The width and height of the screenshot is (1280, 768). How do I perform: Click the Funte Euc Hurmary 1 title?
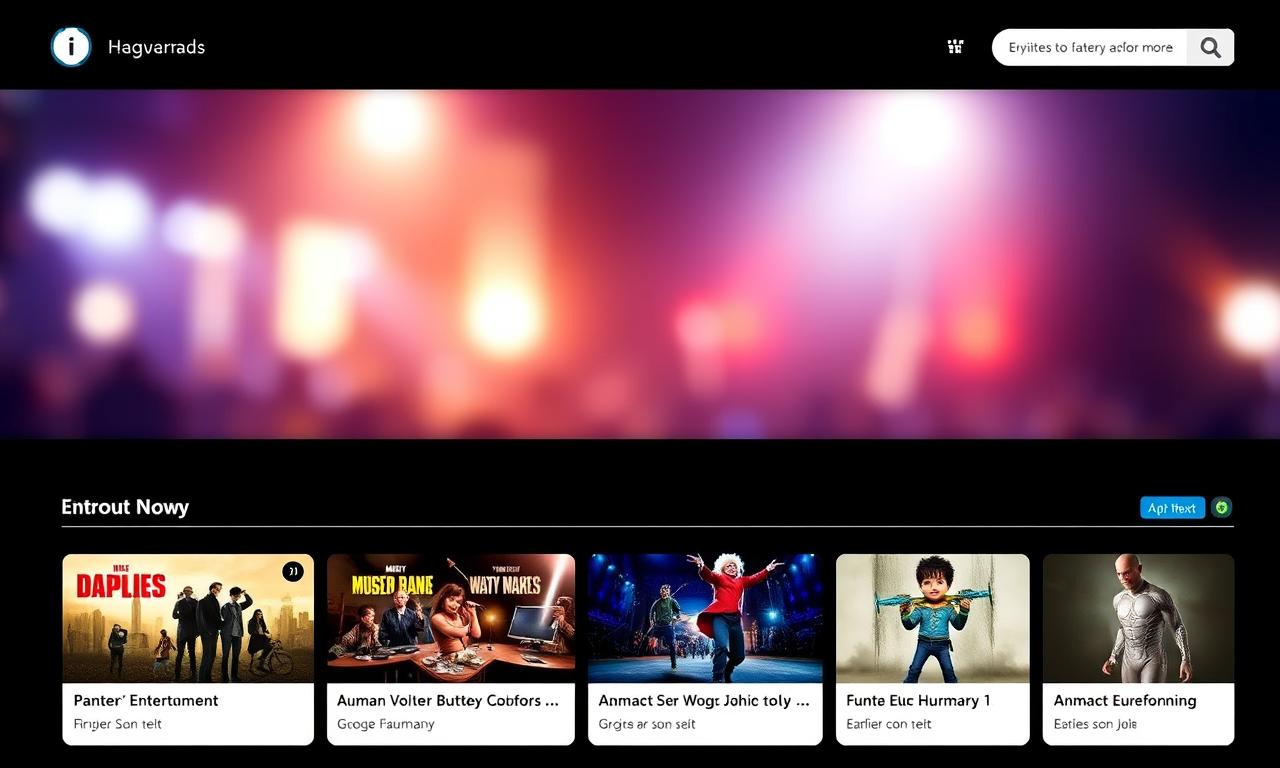(918, 701)
